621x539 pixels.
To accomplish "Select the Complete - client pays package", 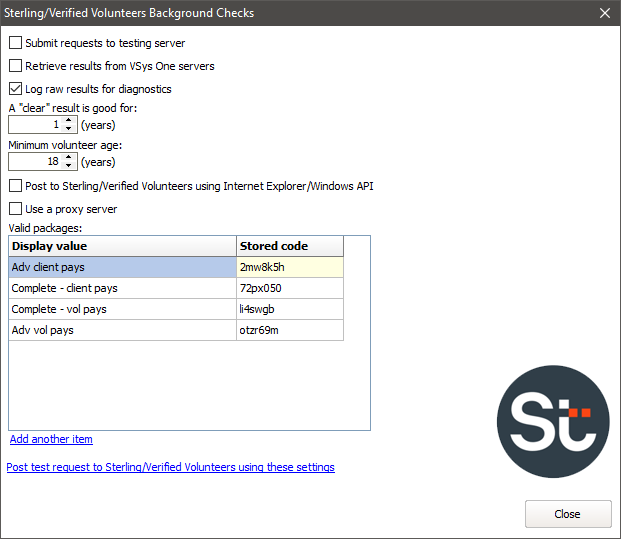I will (x=122, y=288).
